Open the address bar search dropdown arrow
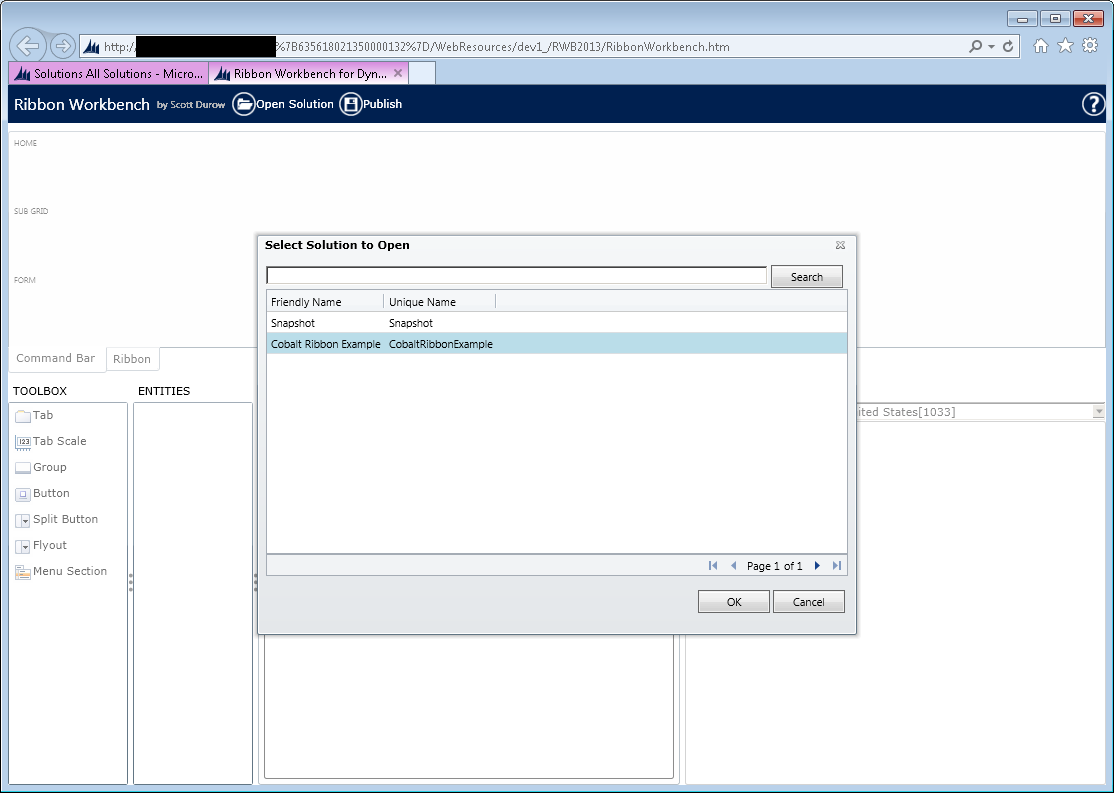 (x=991, y=47)
